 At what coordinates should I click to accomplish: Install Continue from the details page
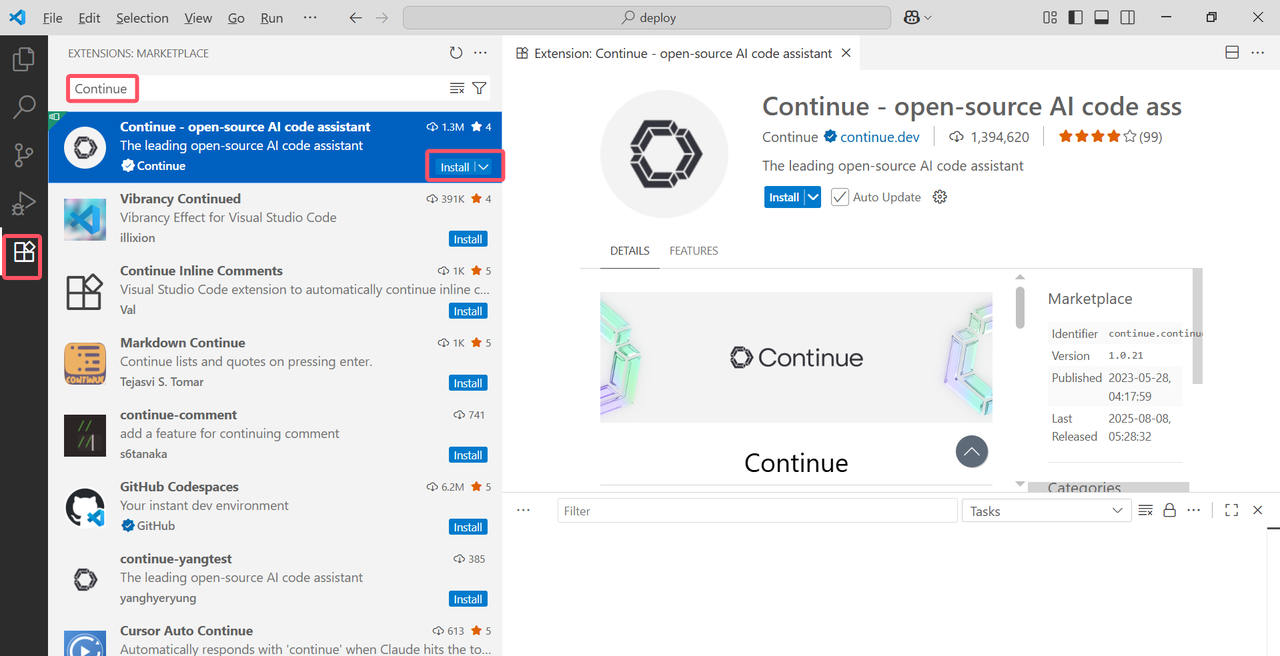pyautogui.click(x=784, y=197)
